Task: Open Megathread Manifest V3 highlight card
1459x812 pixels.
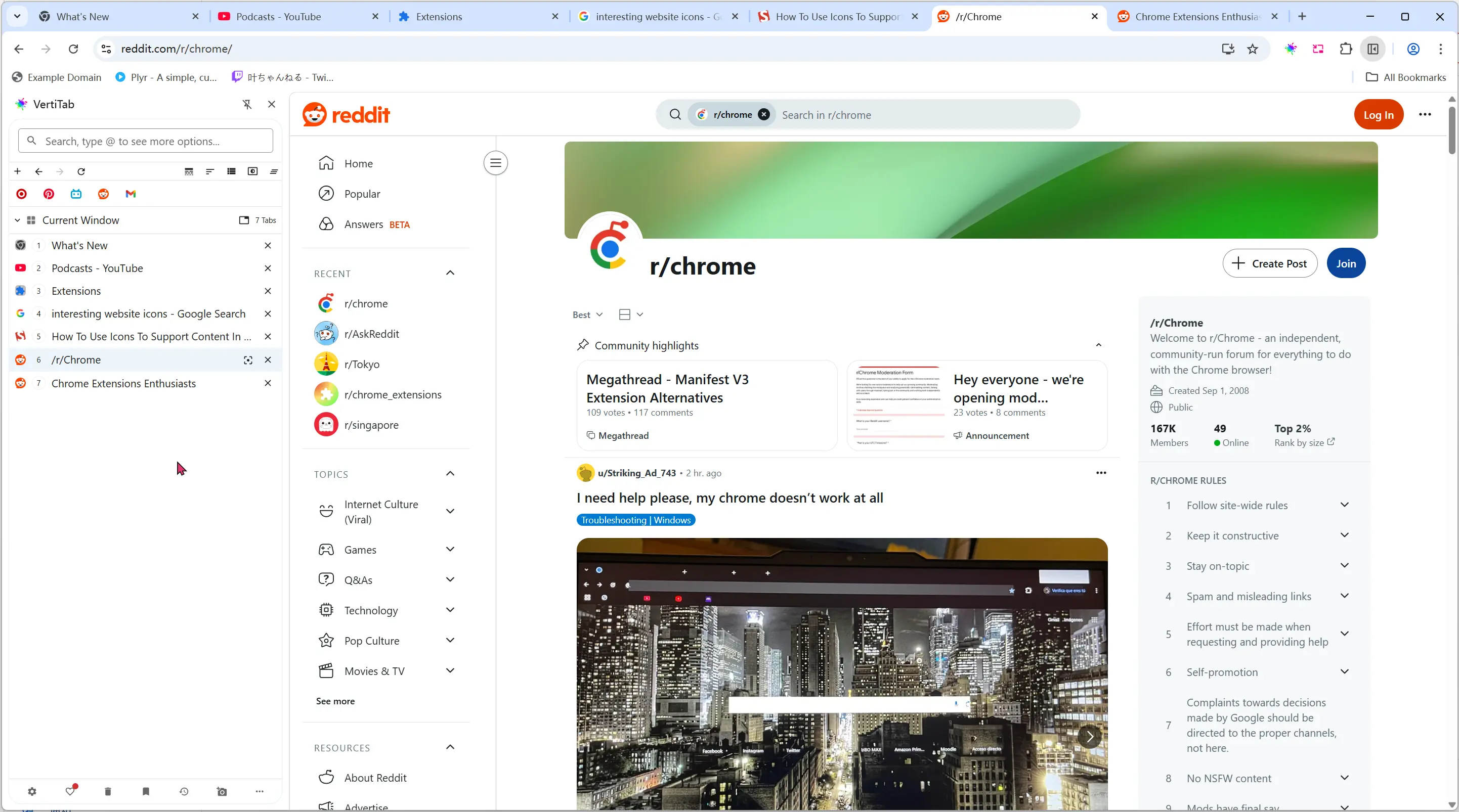Action: (x=706, y=405)
